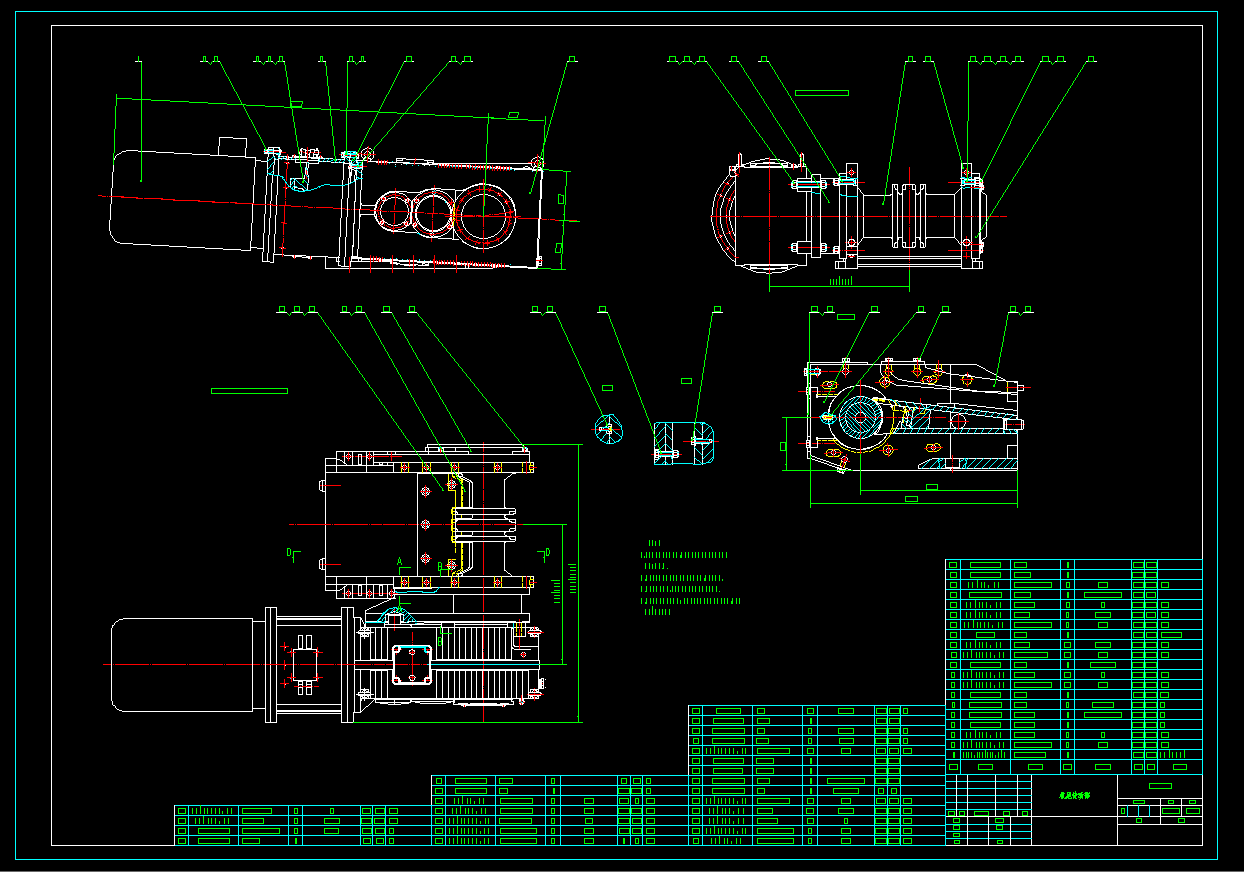This screenshot has width=1244, height=872.
Task: Select the green title text in title block
Action: click(x=1074, y=796)
